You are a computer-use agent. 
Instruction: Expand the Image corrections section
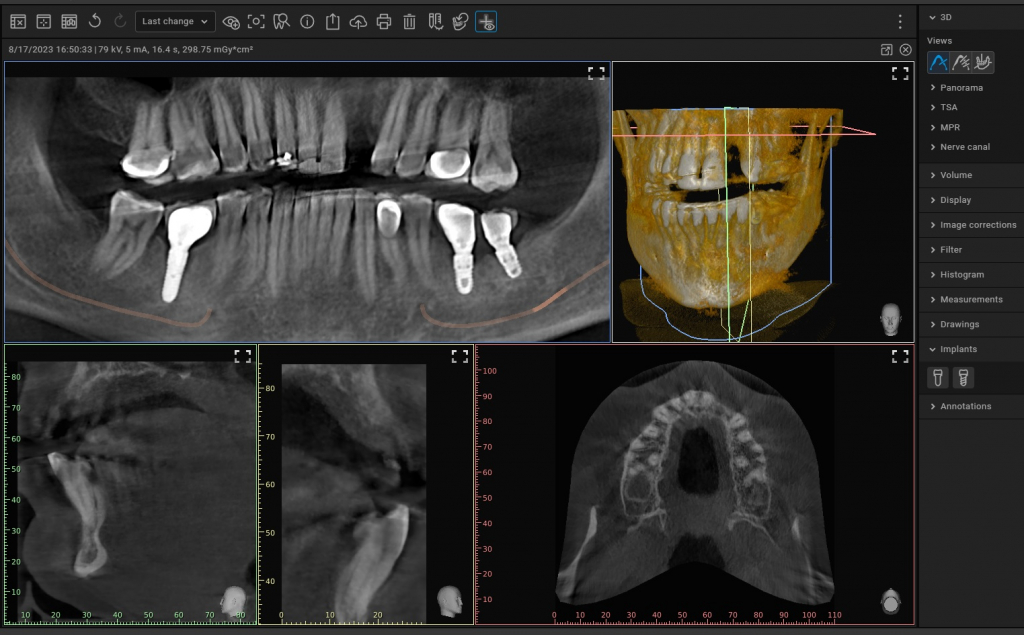pos(971,225)
